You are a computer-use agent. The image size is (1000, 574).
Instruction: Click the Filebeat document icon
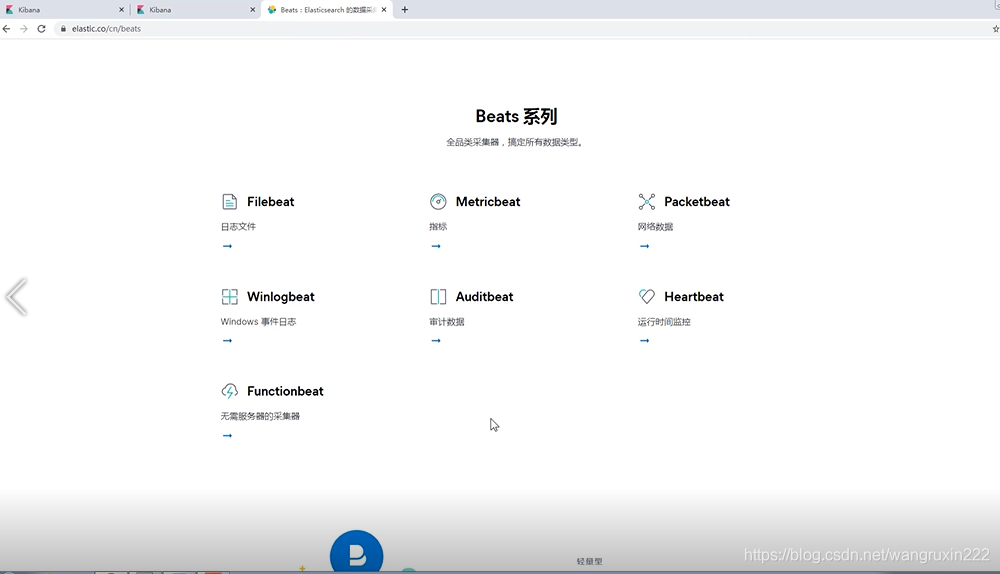point(230,202)
